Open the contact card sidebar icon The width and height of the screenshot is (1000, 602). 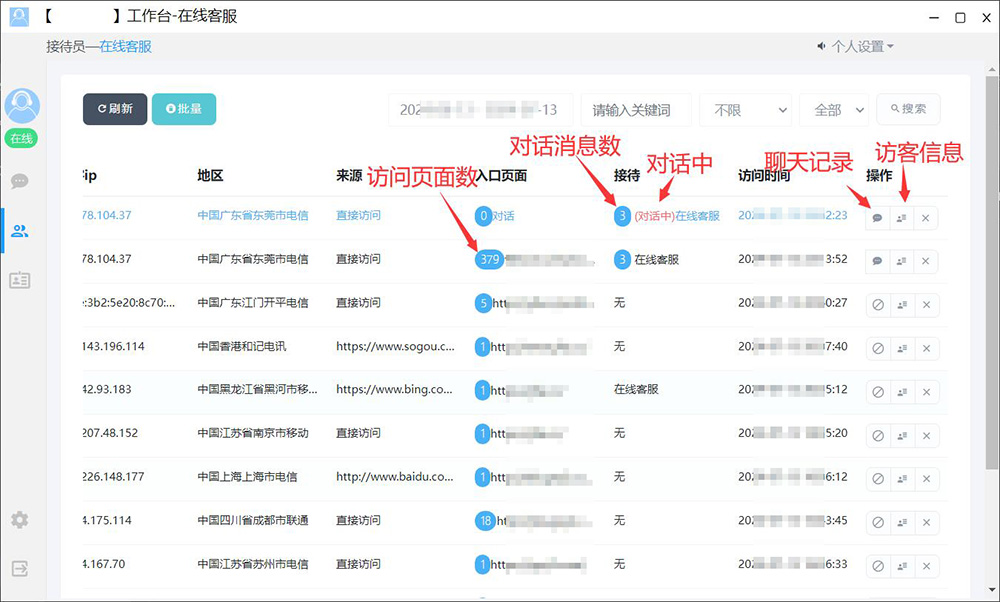[20, 280]
